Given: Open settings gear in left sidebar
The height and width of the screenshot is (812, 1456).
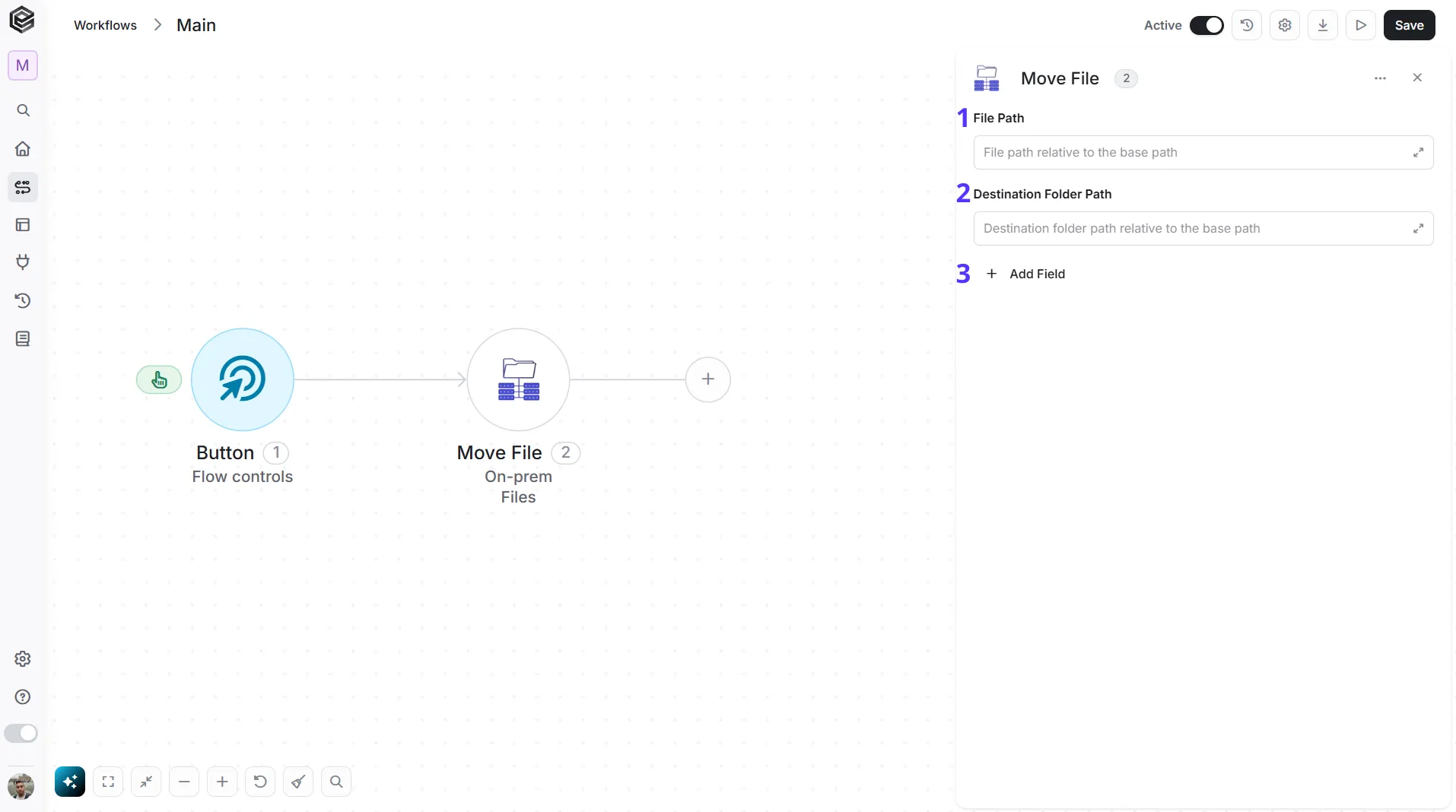Looking at the screenshot, I should coord(23,659).
